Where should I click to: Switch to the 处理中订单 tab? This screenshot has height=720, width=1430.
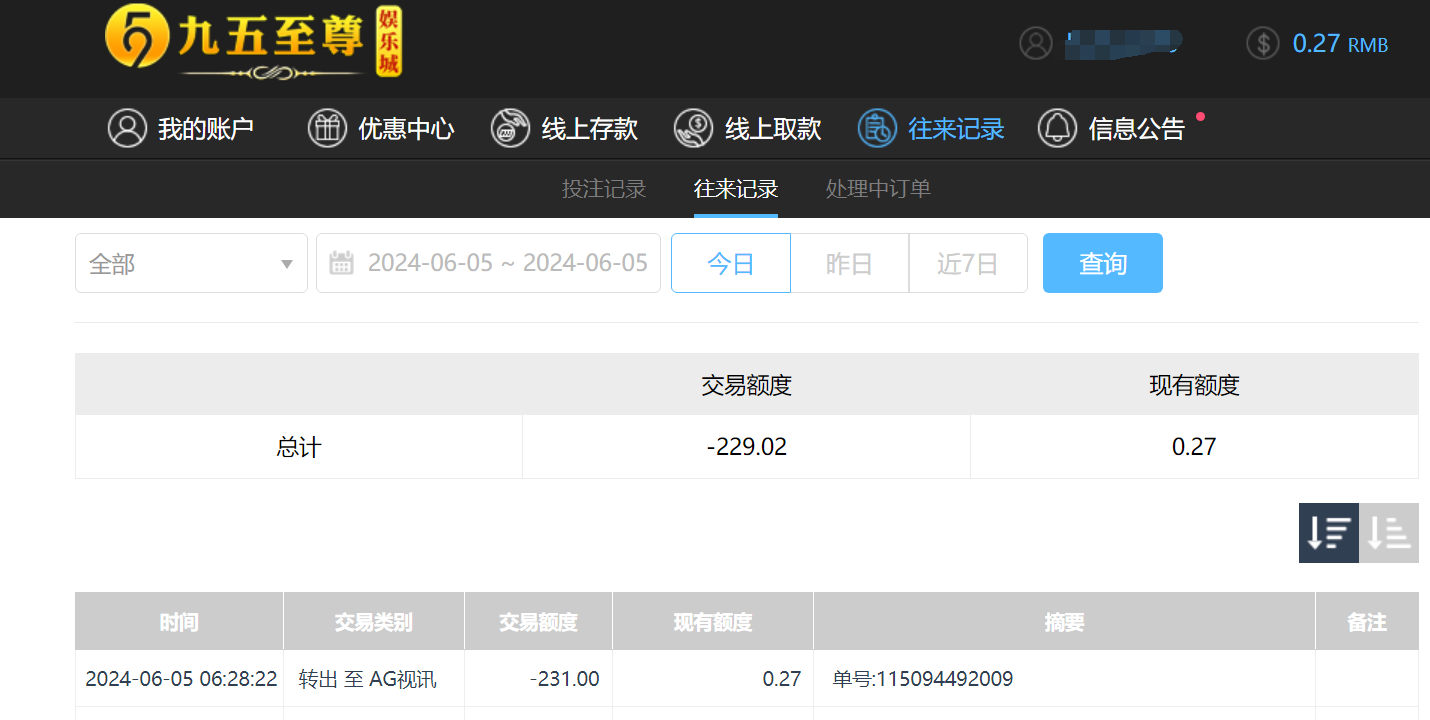pyautogui.click(x=877, y=188)
